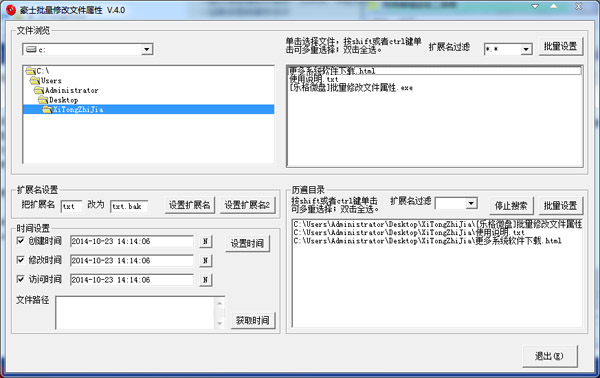Toggle the 访问时间 checkbox
Image resolution: width=600 pixels, height=378 pixels.
tap(21, 279)
